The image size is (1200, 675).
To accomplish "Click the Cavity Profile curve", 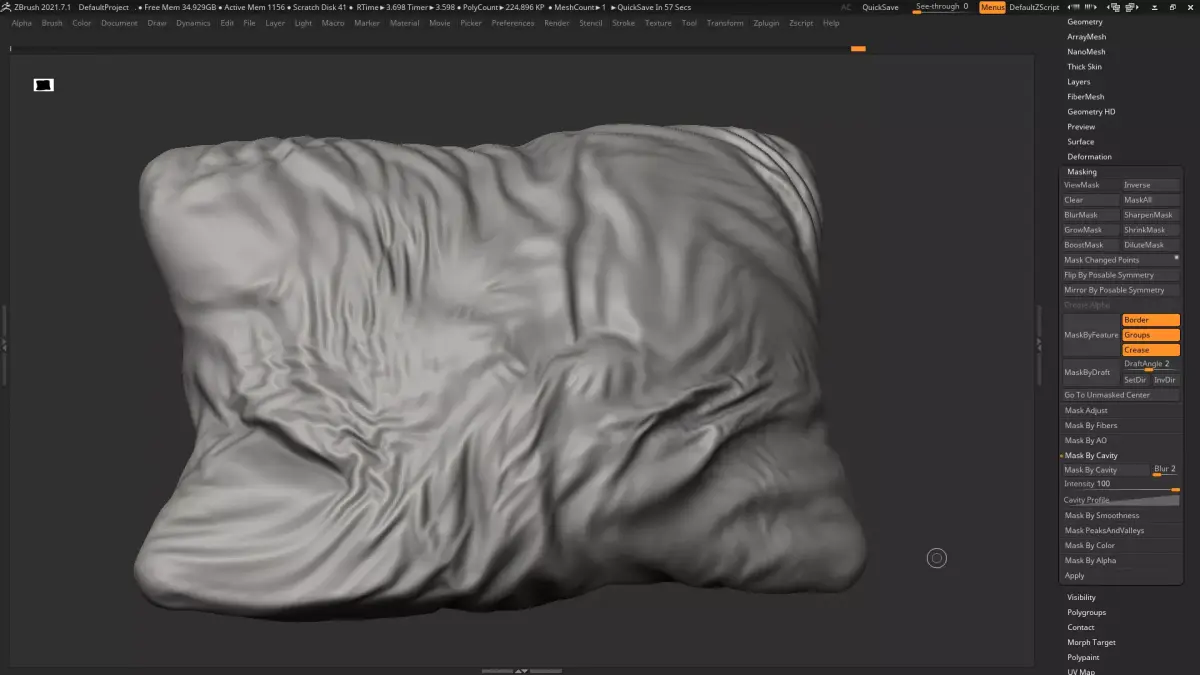I will [x=1120, y=500].
